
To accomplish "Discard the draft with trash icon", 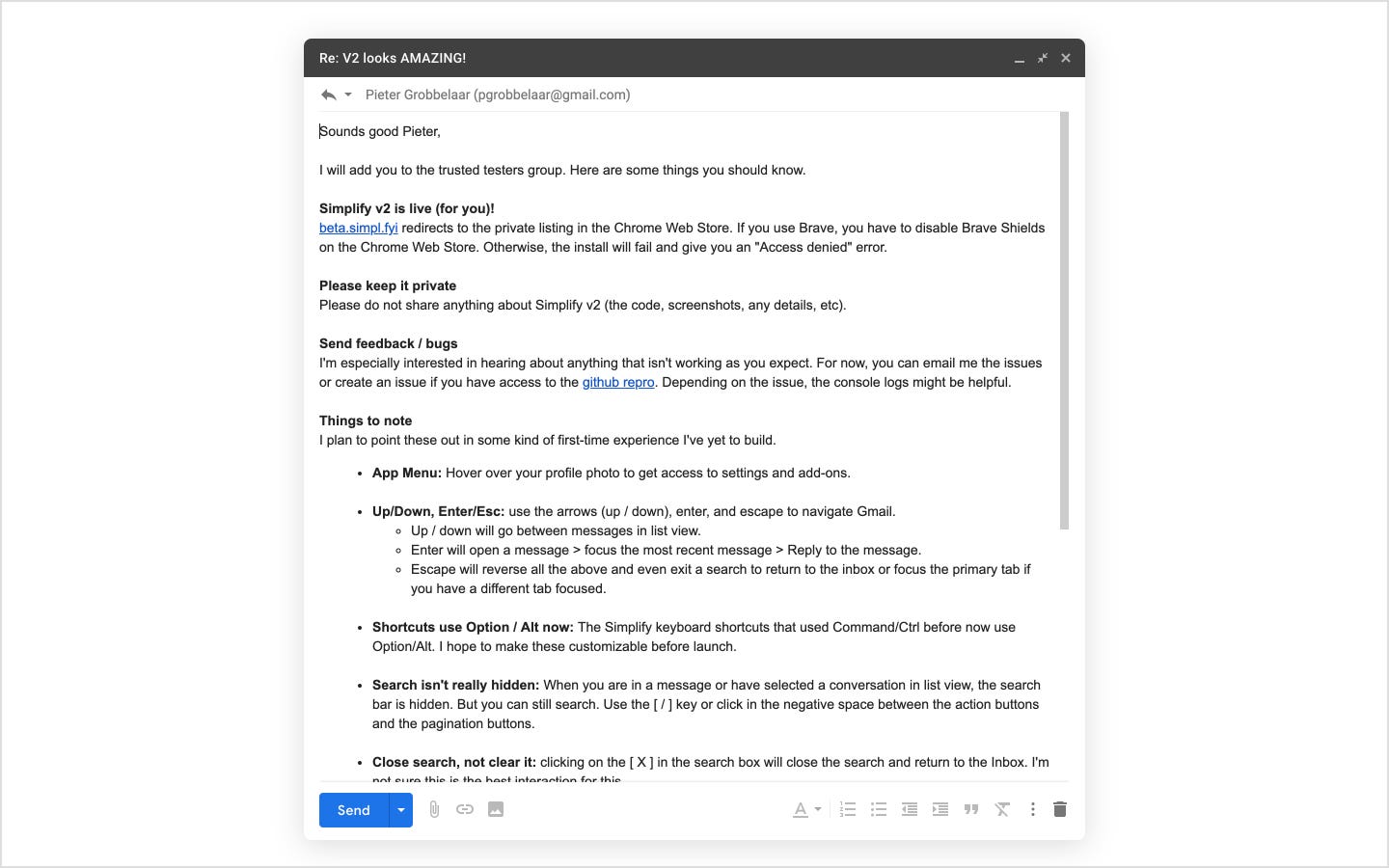I will 1059,809.
